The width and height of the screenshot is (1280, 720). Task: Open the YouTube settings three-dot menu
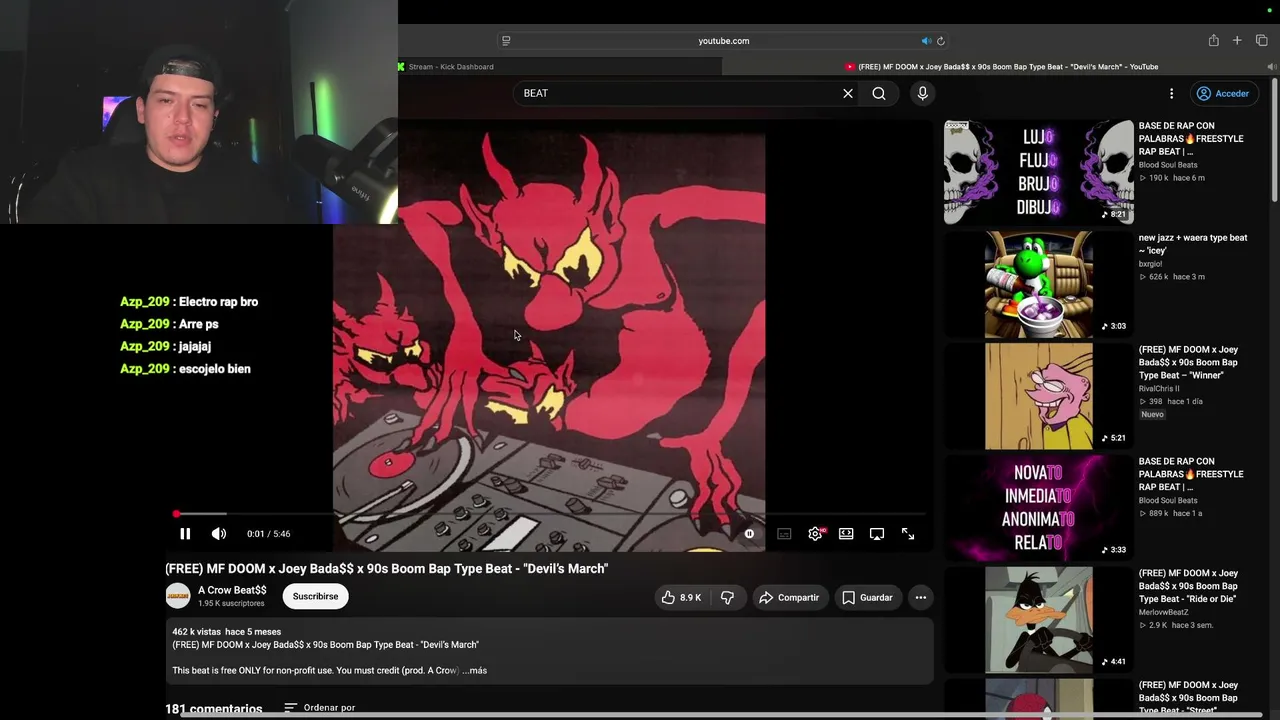point(1172,93)
